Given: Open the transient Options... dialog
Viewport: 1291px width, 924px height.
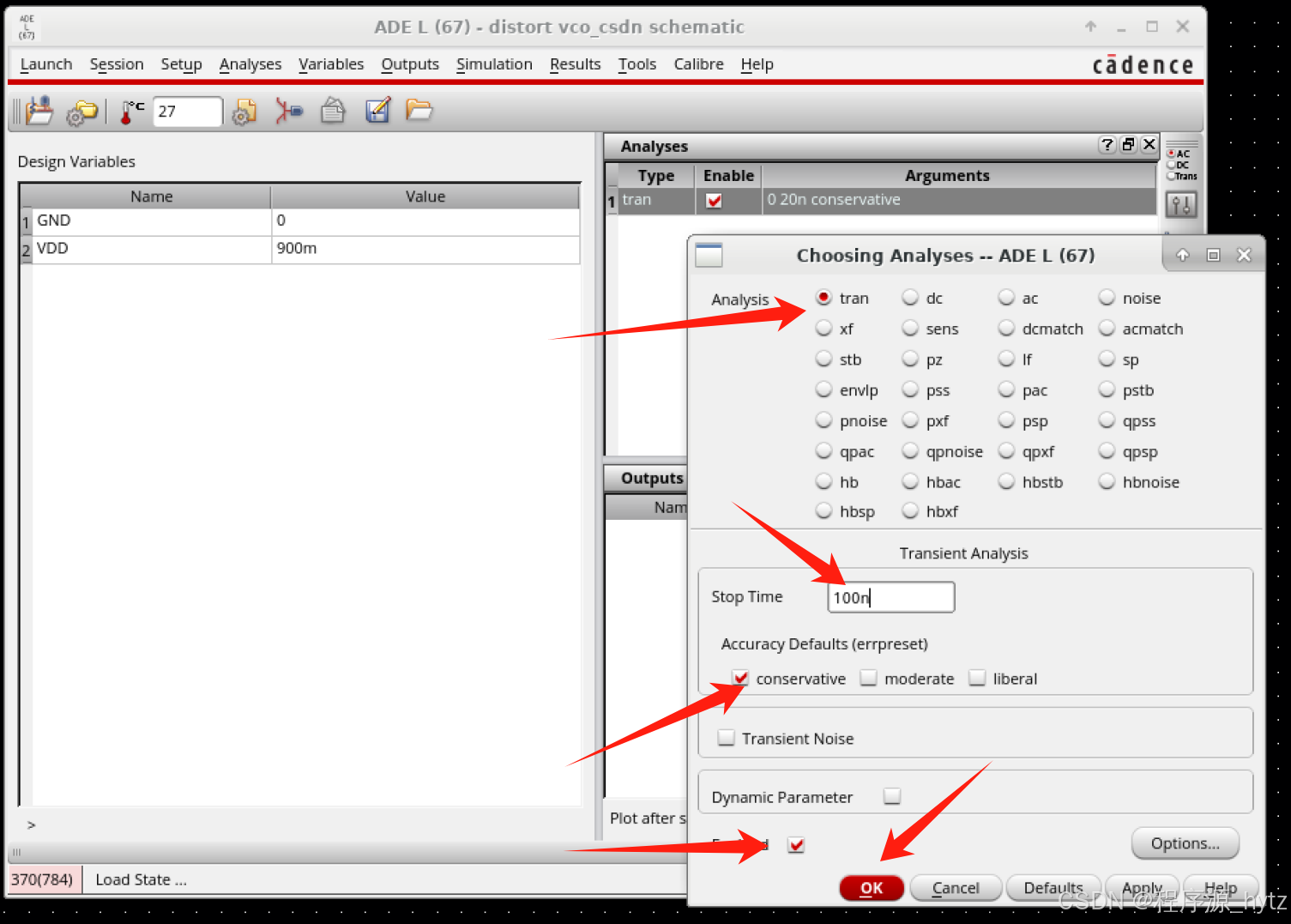Looking at the screenshot, I should click(x=1185, y=843).
